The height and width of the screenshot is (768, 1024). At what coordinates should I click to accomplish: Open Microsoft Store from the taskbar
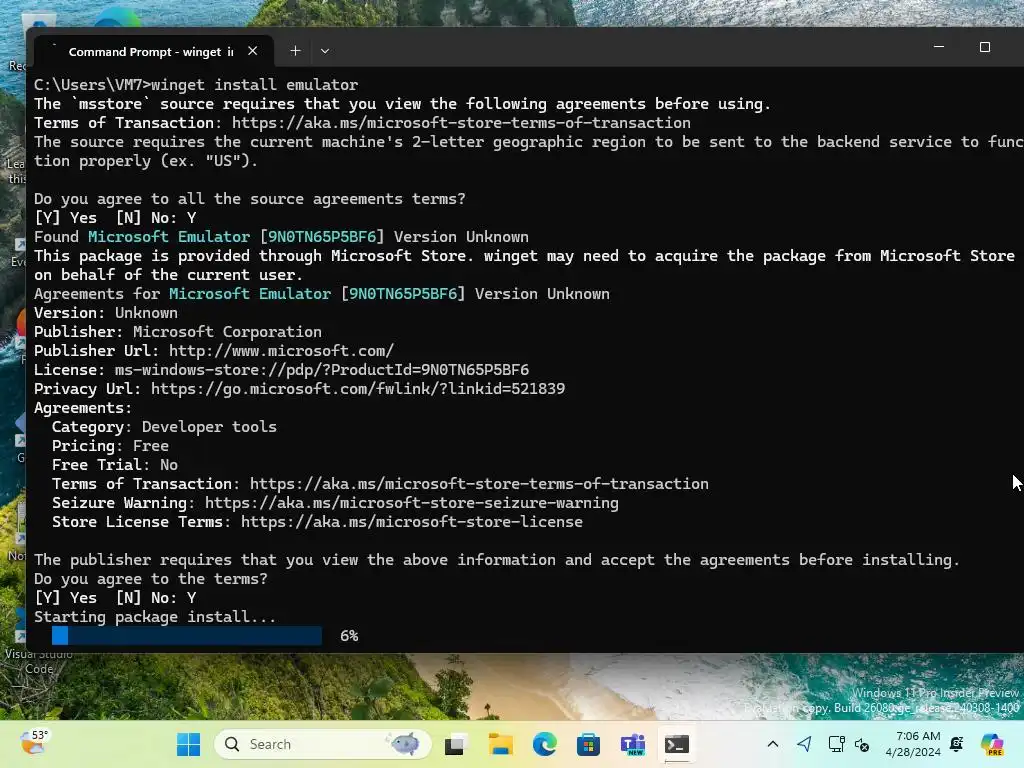(x=588, y=744)
